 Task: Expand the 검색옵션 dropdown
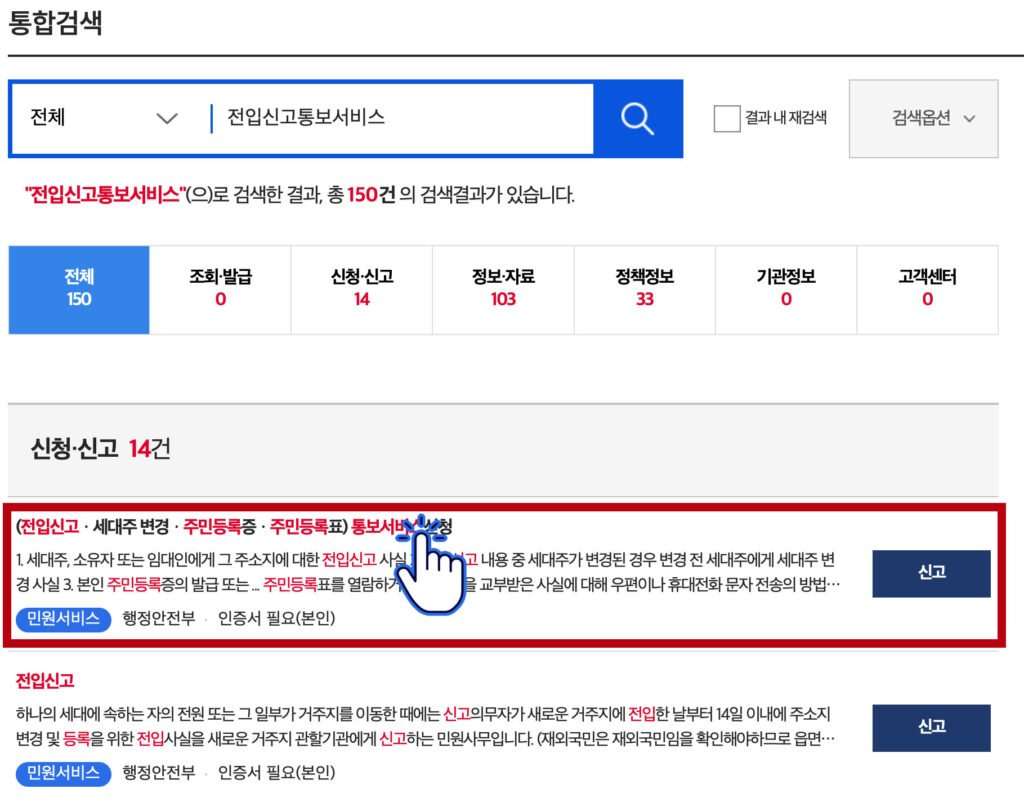pos(923,119)
